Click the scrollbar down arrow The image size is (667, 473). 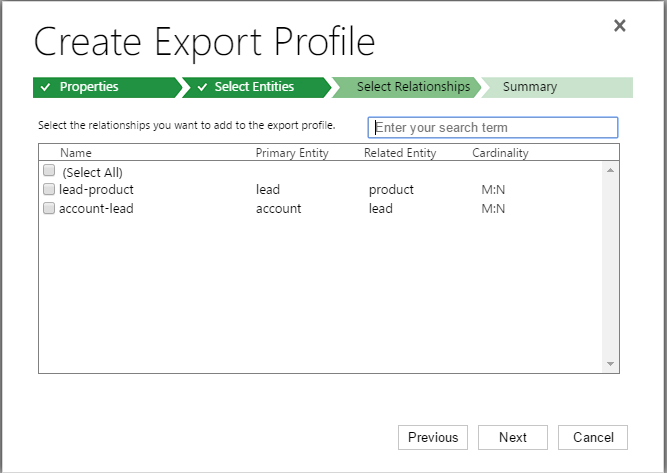[610, 364]
